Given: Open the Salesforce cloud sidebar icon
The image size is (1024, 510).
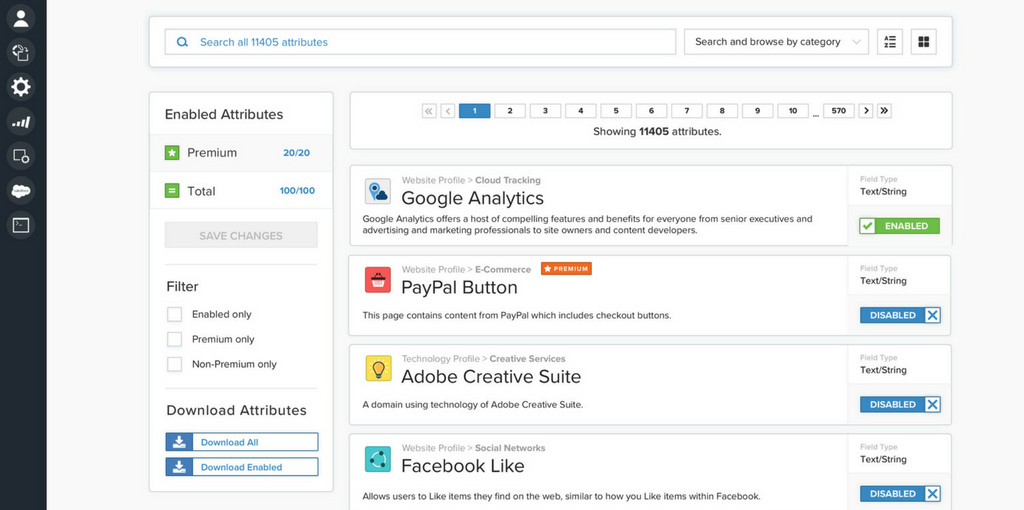Looking at the screenshot, I should 21,191.
